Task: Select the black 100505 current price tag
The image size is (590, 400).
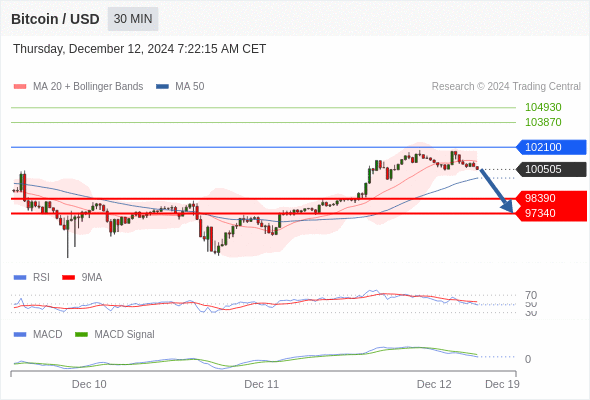Action: pos(551,169)
